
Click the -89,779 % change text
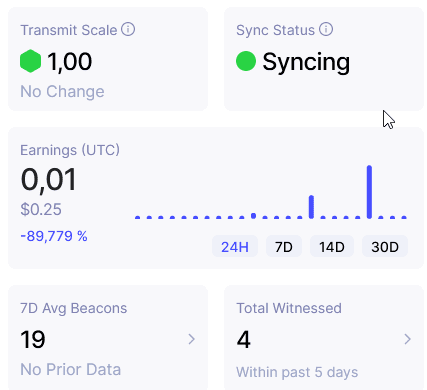point(54,236)
